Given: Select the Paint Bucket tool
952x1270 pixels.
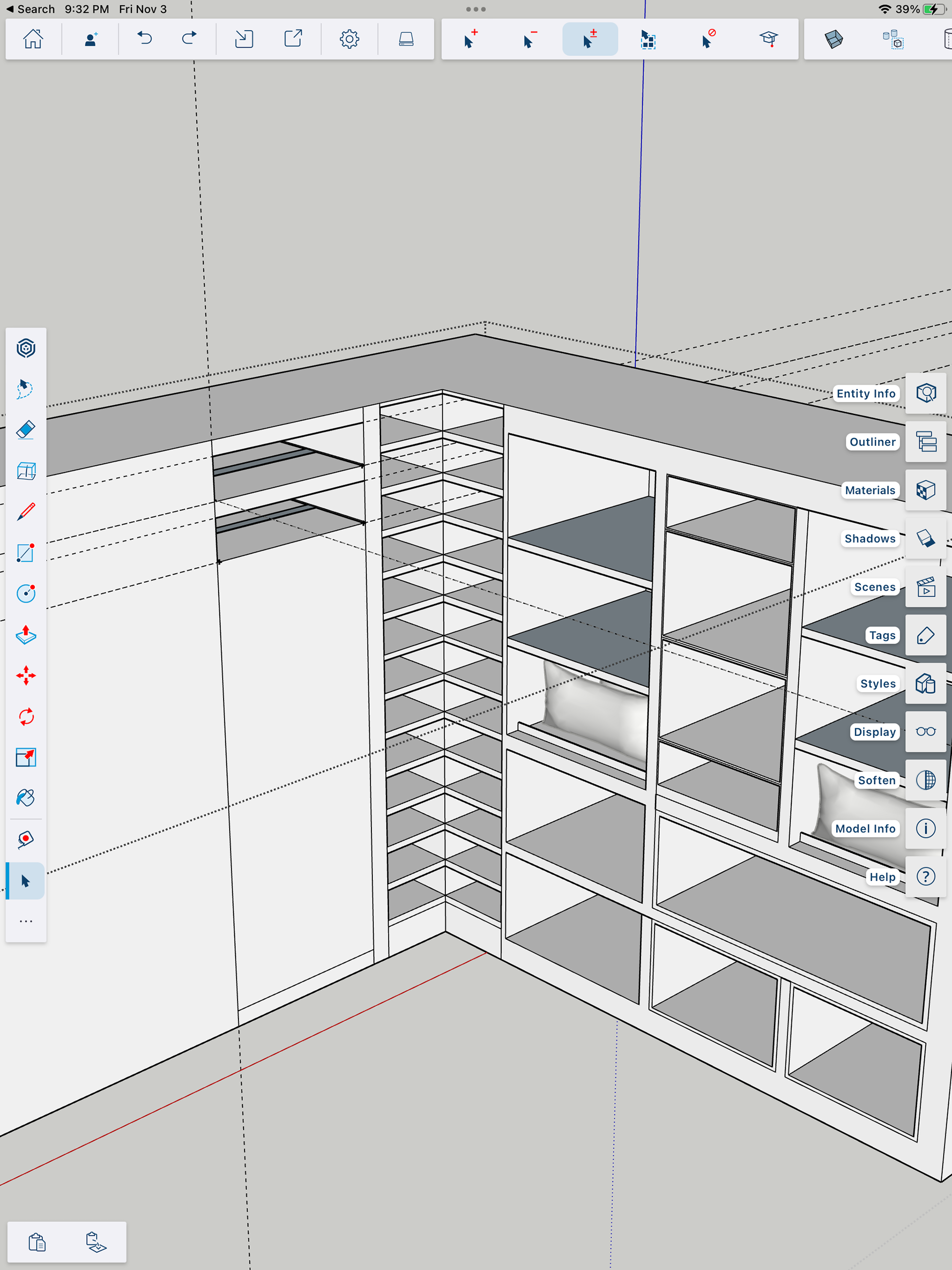Looking at the screenshot, I should (x=26, y=798).
